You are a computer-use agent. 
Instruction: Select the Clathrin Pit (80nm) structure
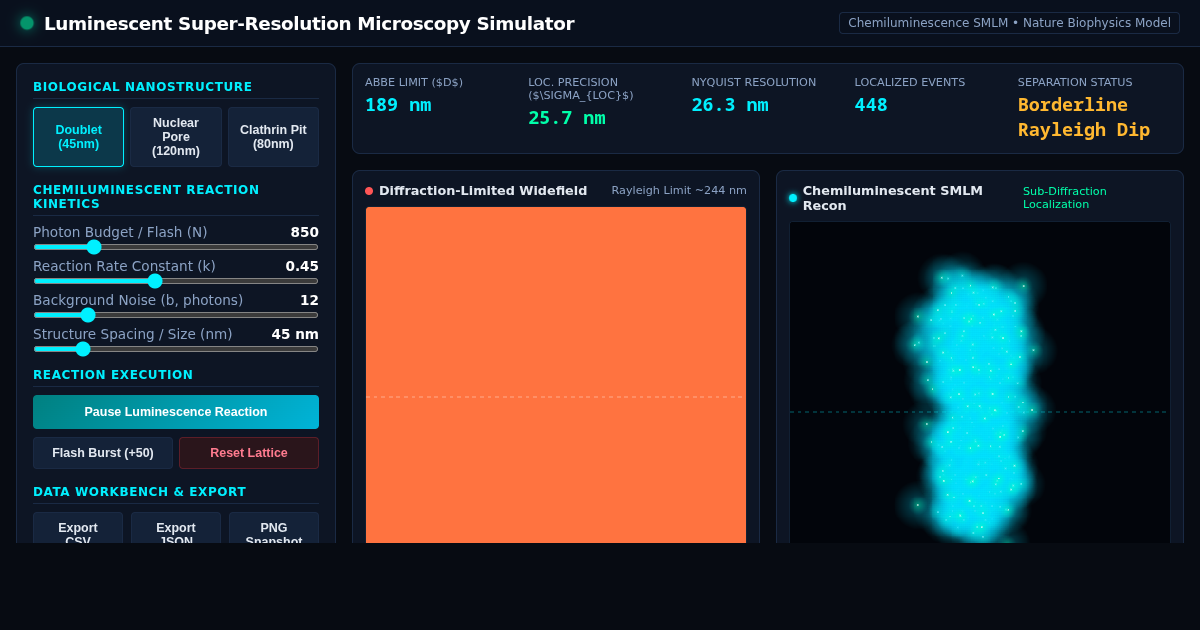click(x=273, y=137)
